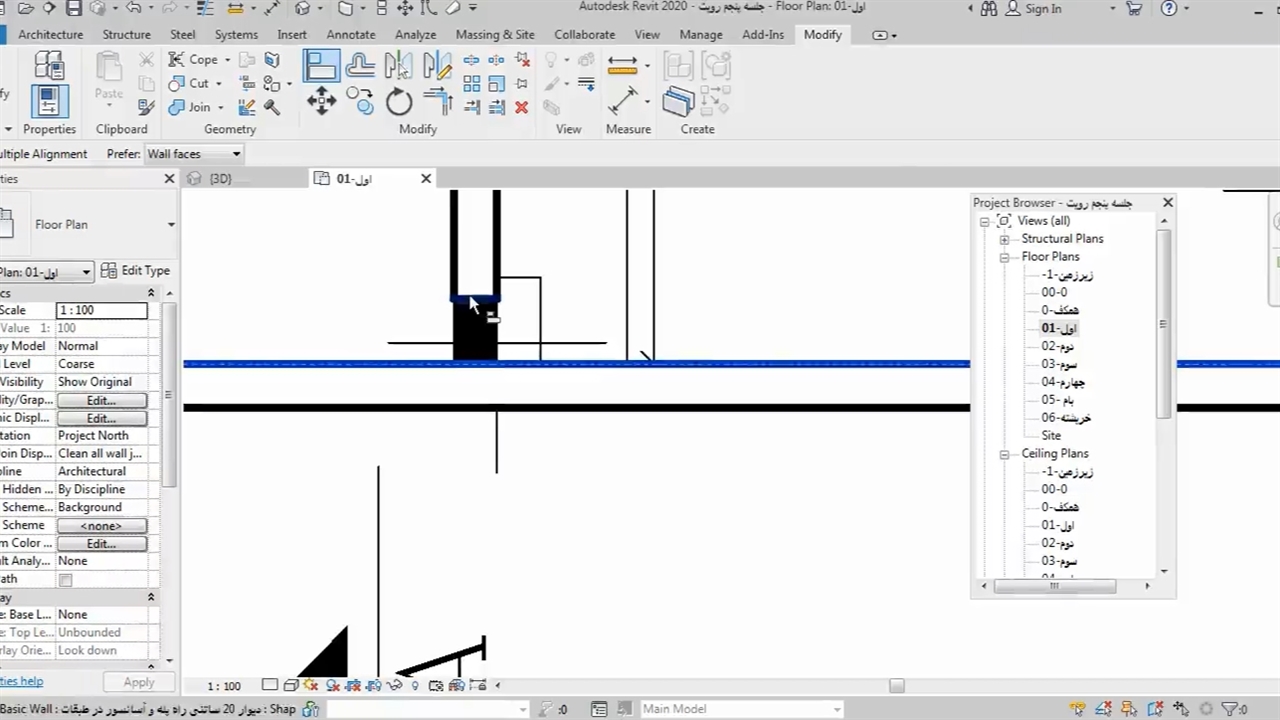Click the red Delete icon in Modify panel

point(521,107)
